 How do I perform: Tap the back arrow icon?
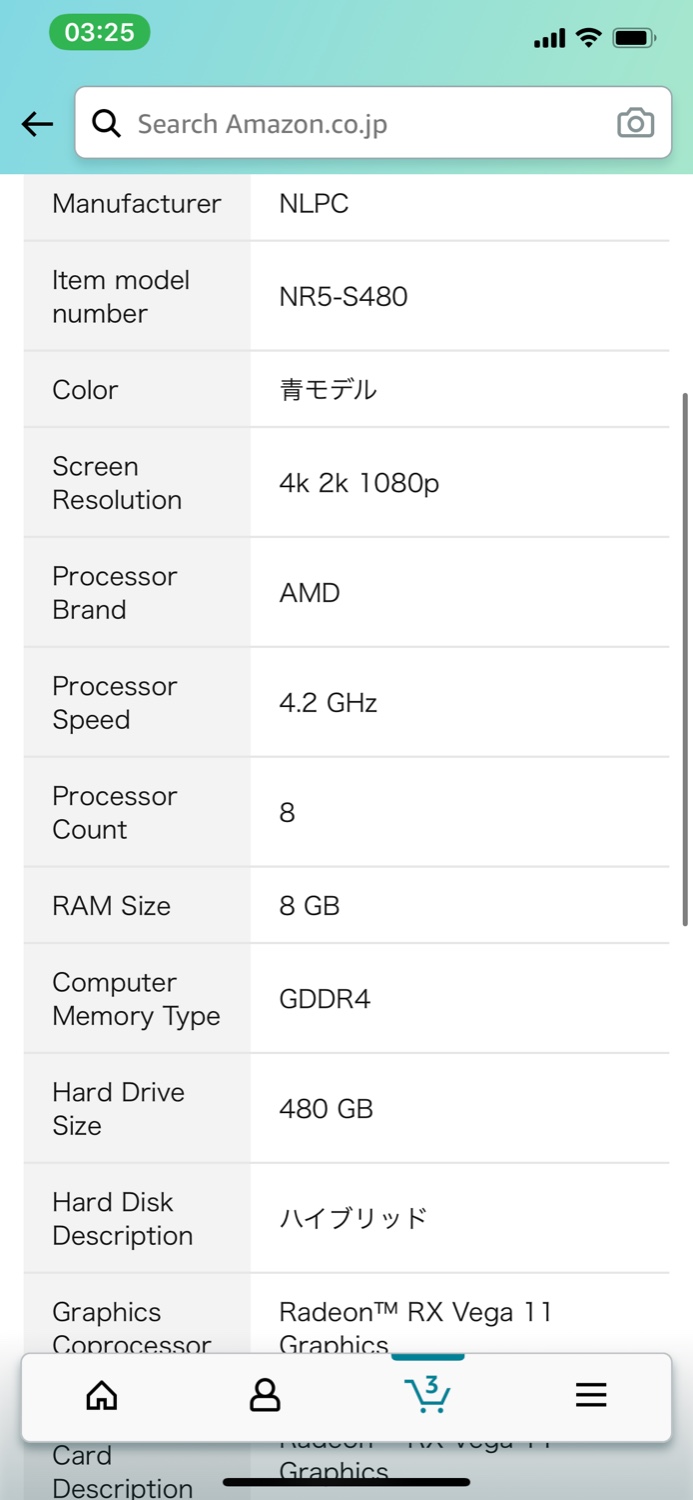tap(37, 124)
